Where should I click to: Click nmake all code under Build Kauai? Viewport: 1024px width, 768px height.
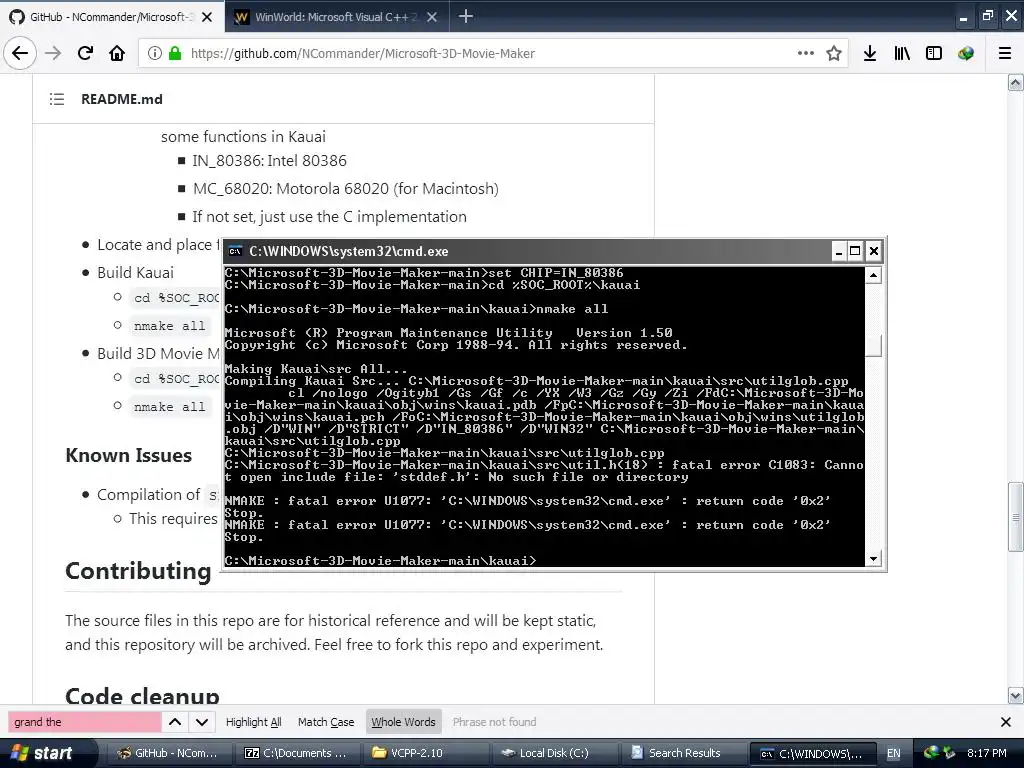[x=170, y=325]
